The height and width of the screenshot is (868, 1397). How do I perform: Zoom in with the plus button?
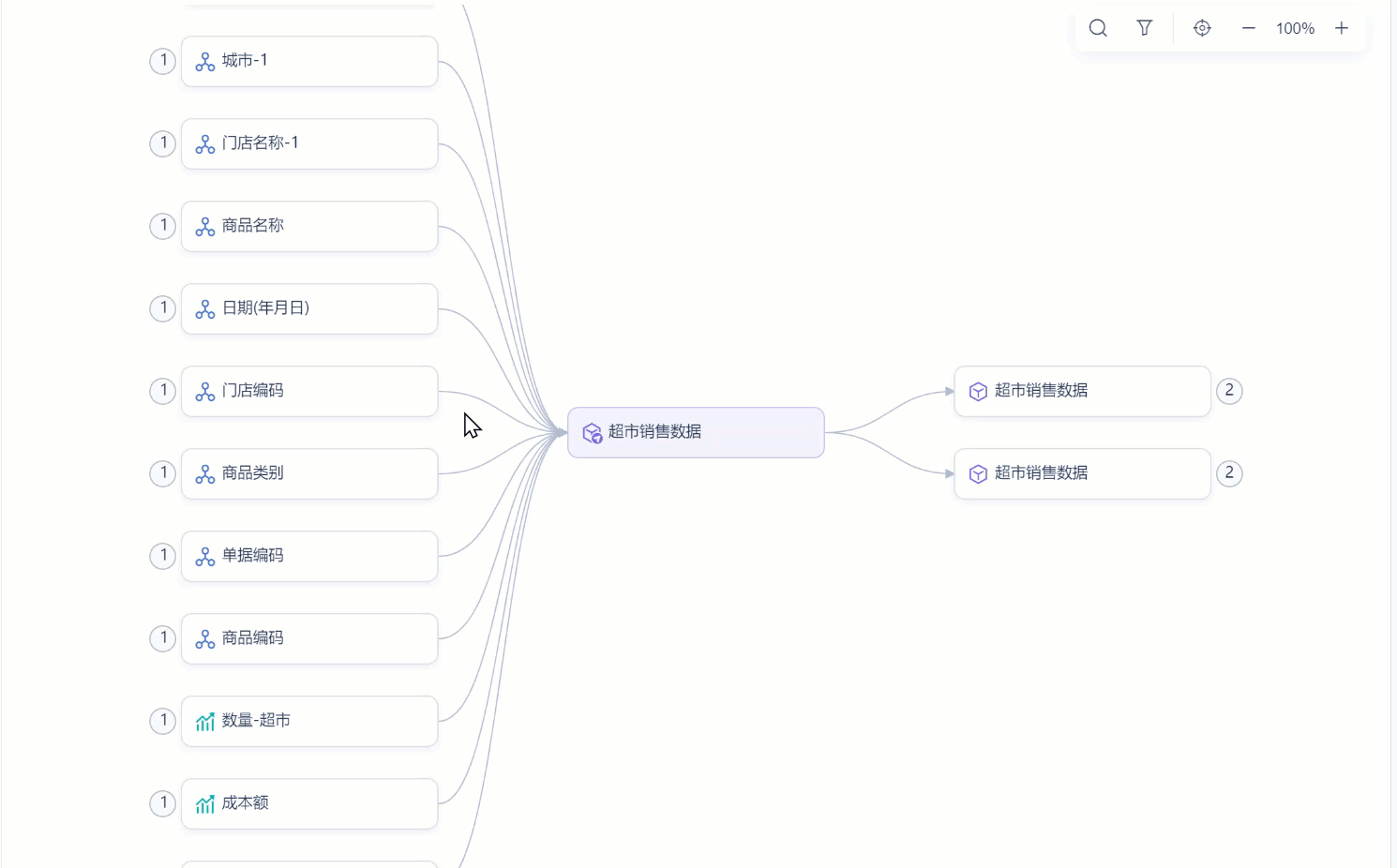coord(1342,28)
